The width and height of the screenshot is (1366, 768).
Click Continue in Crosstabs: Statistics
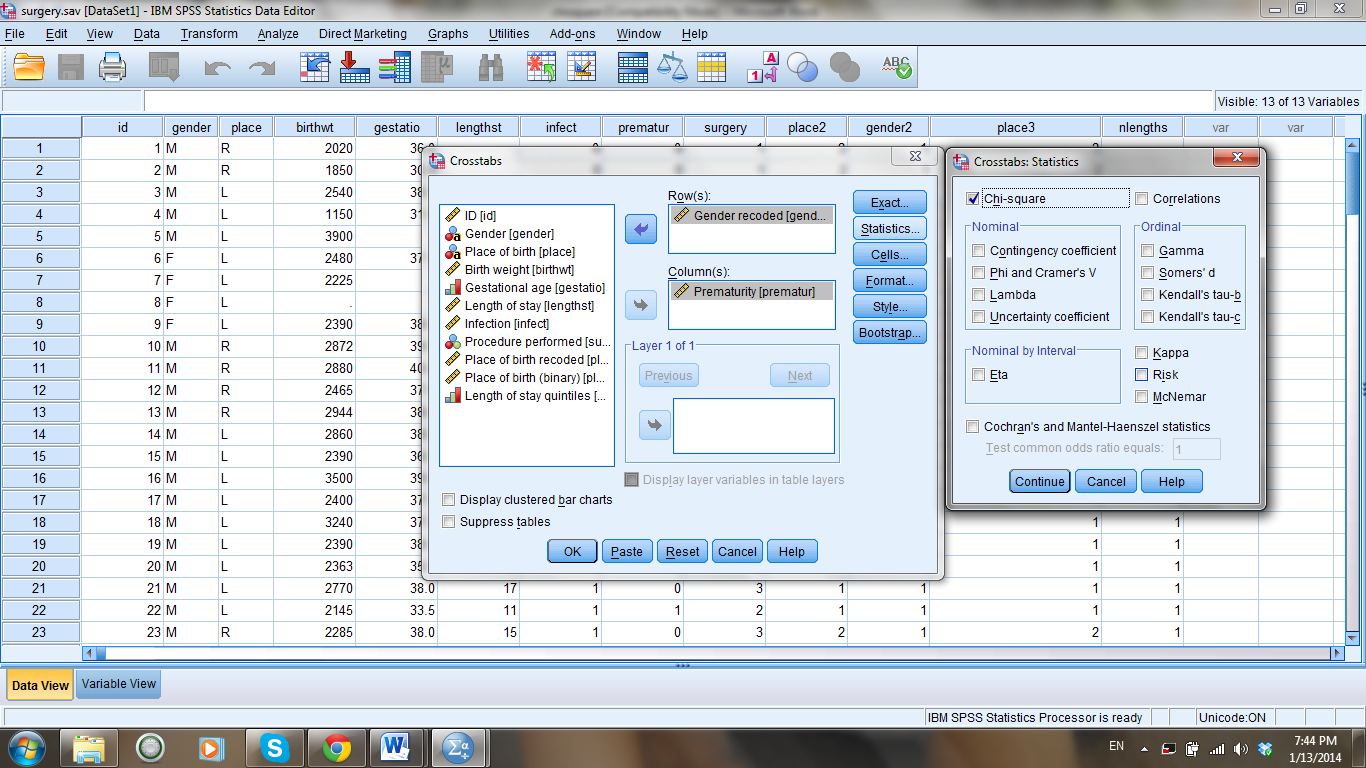(1039, 481)
